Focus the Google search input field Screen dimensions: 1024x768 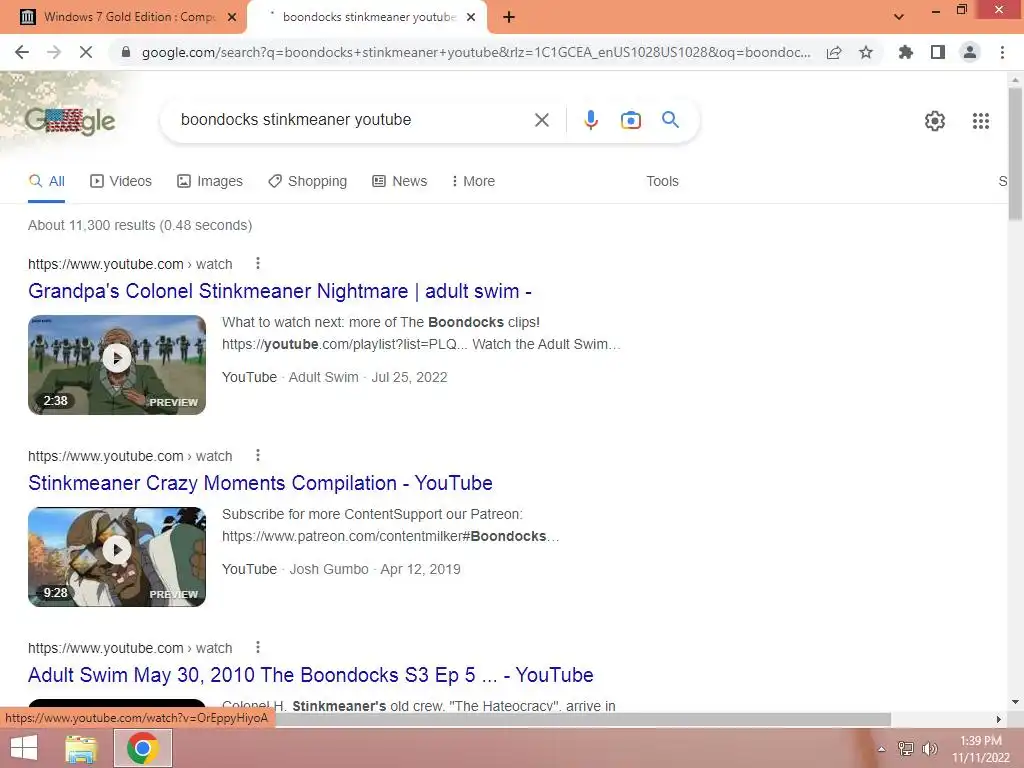353,120
